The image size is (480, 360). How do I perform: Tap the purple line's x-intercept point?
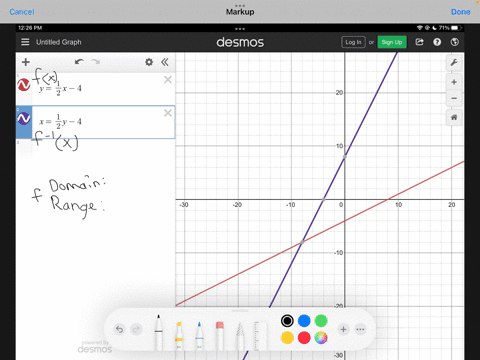click(323, 199)
